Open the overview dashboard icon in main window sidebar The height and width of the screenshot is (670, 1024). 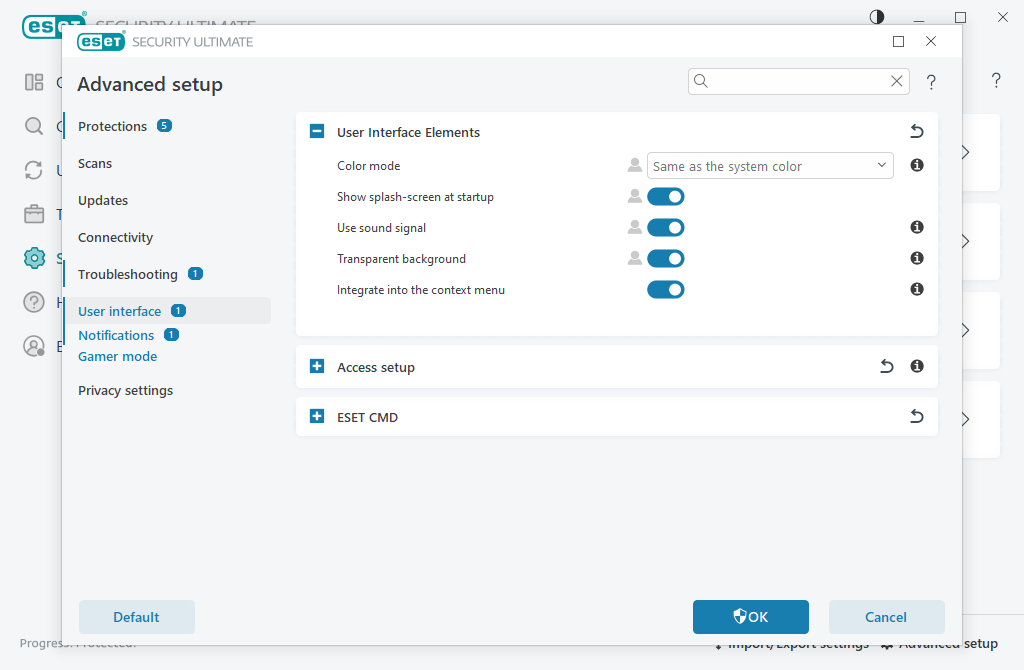(x=34, y=82)
